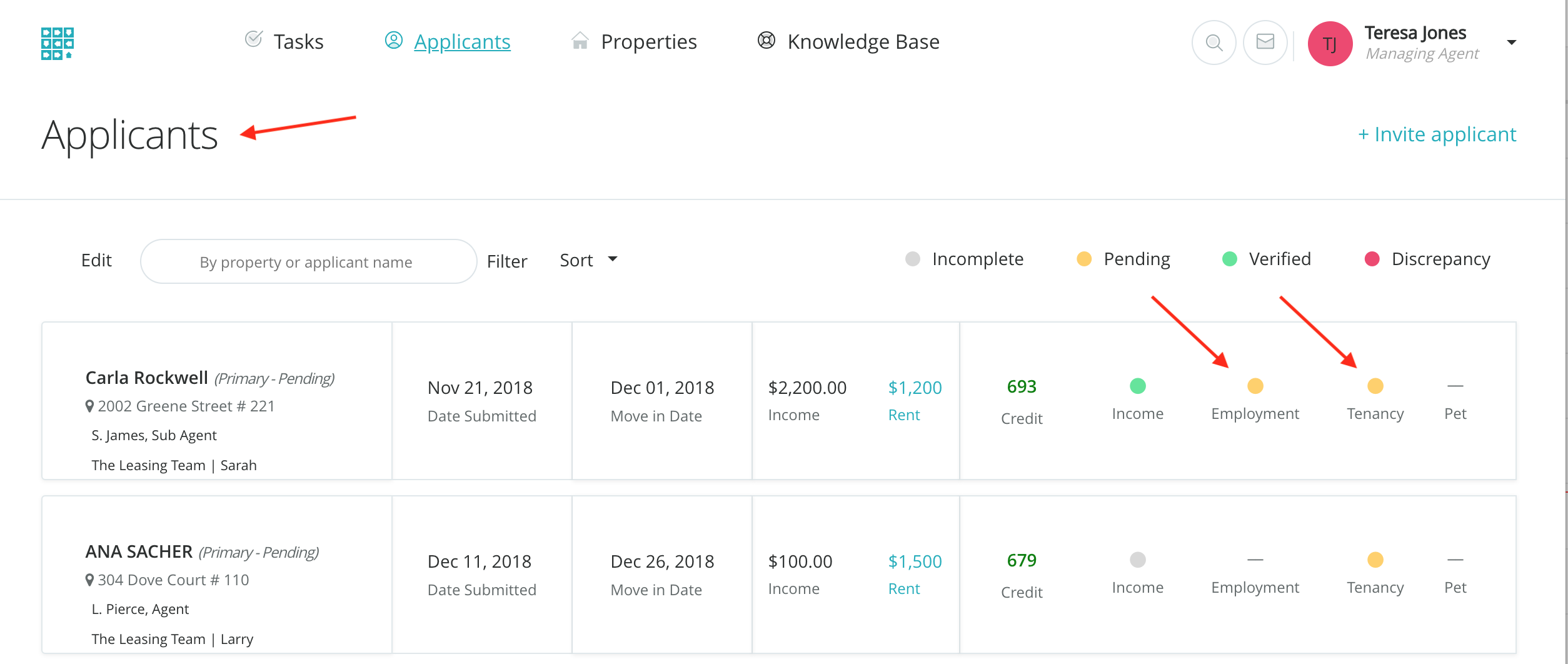The image size is (1568, 664).
Task: Click the app logo grid icon
Action: 57,43
